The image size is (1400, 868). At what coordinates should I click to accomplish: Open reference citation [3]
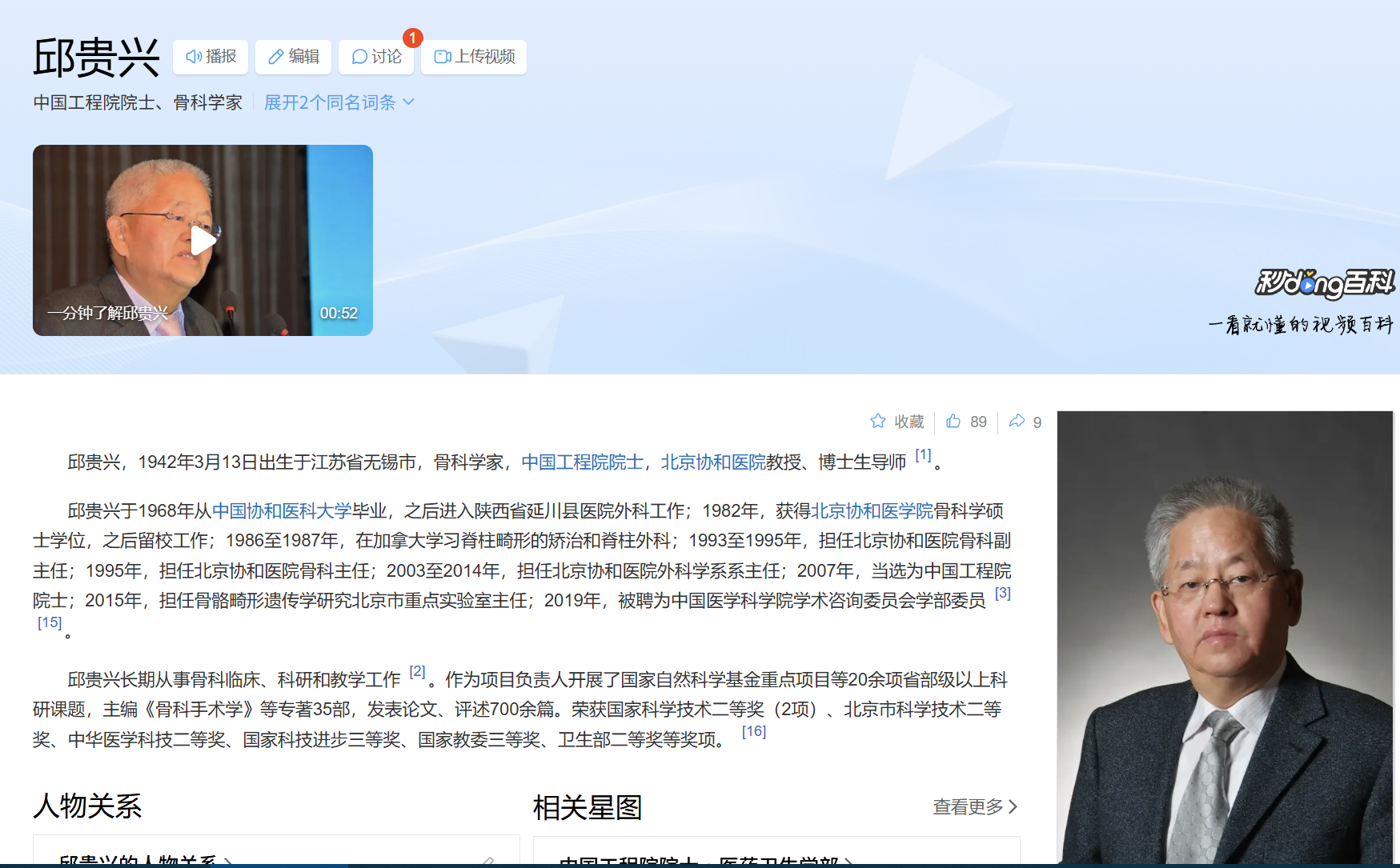coord(1002,594)
